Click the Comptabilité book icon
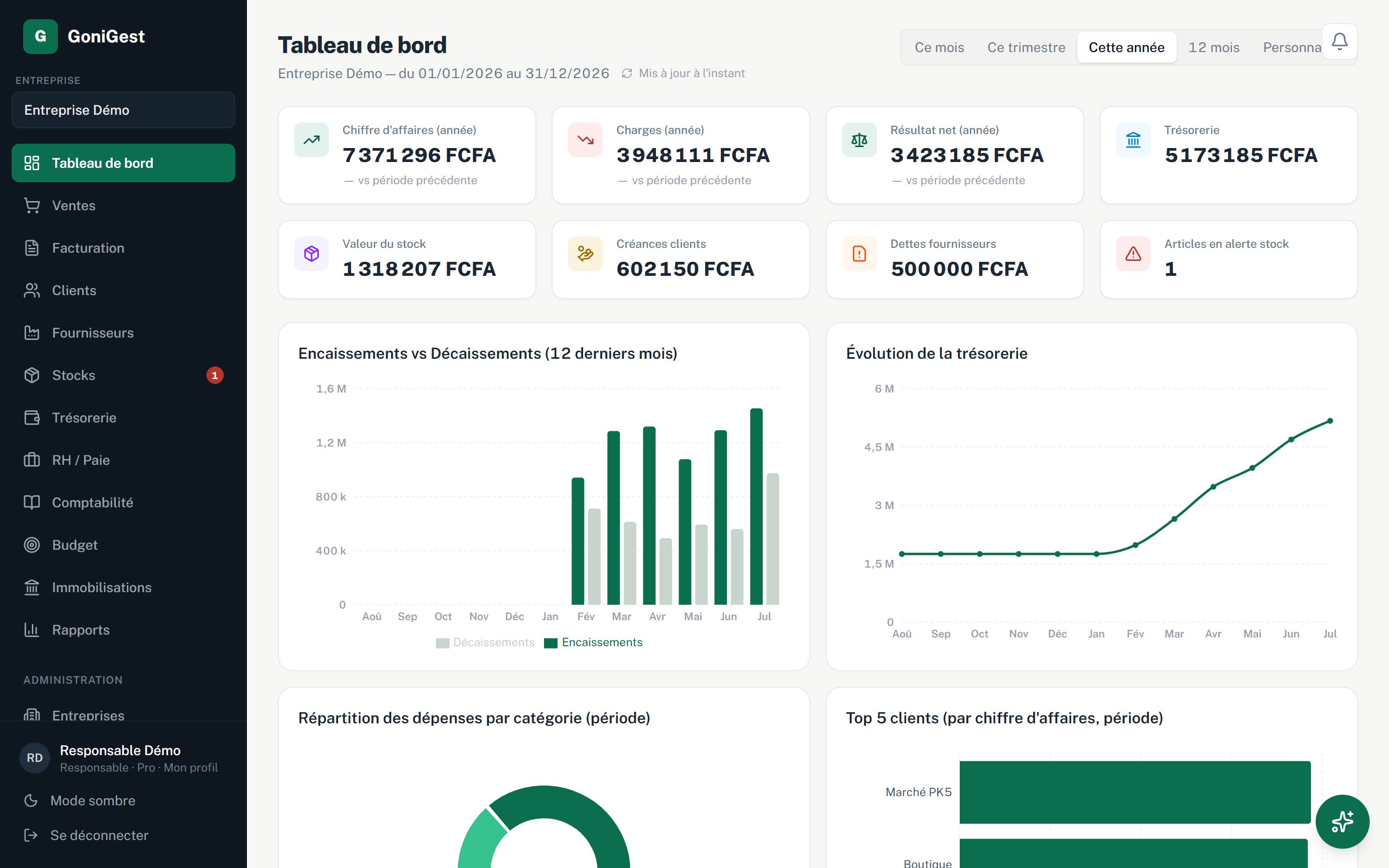 pyautogui.click(x=31, y=503)
